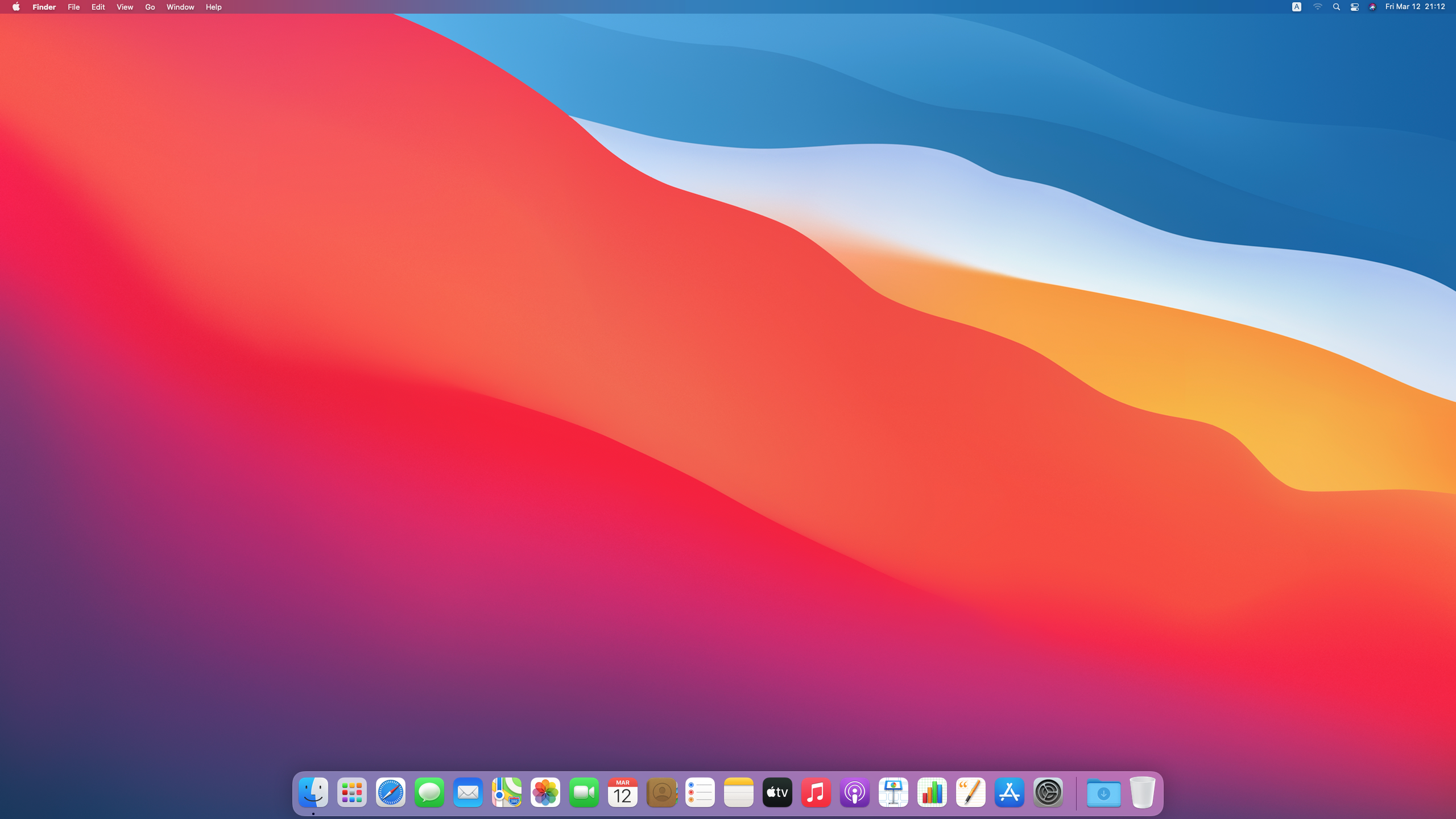Open Spotlight search
Viewport: 1456px width, 819px height.
(1337, 7)
